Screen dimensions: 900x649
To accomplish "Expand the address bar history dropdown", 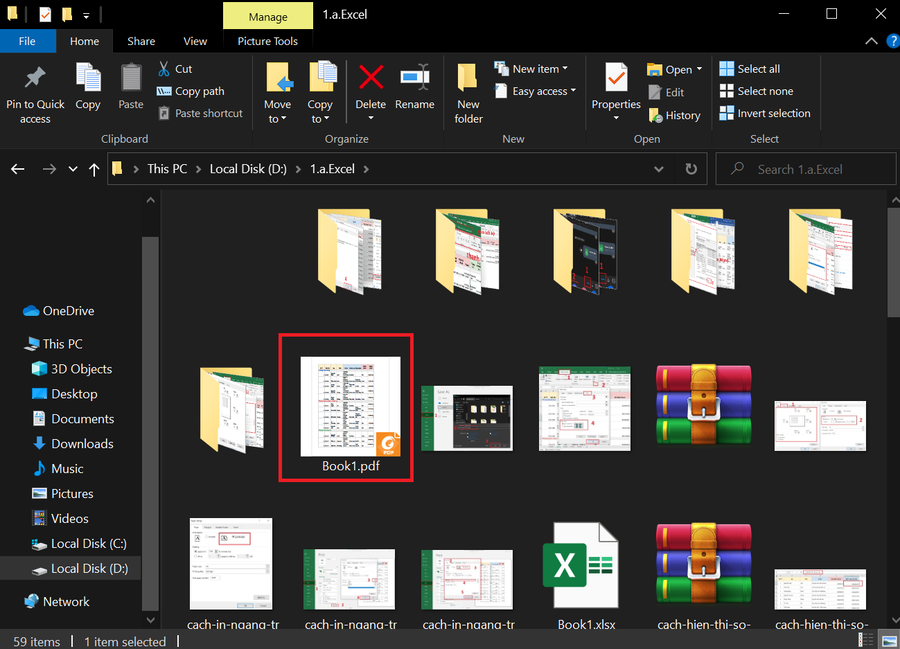I will coord(659,169).
